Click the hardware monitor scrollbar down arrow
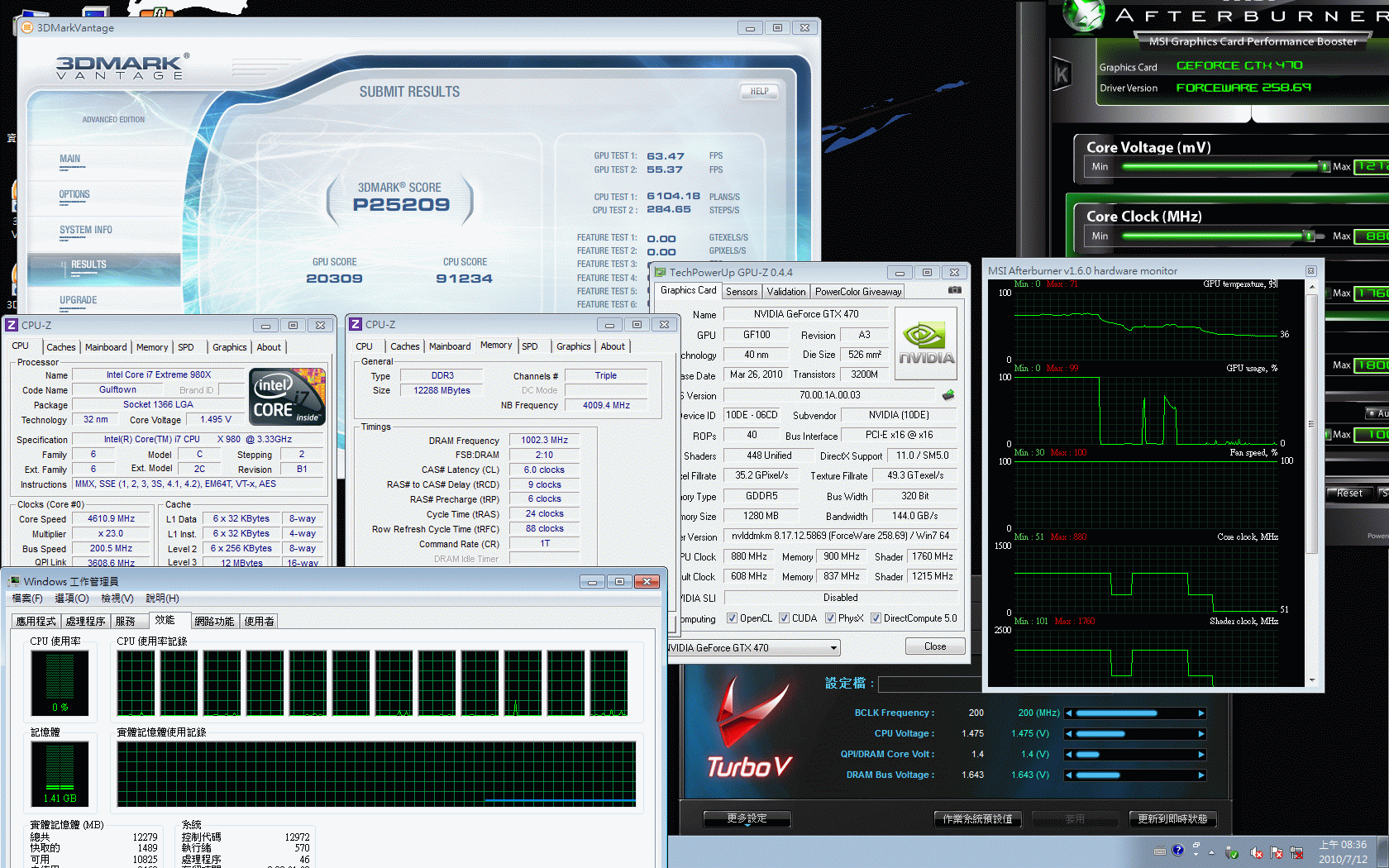The image size is (1389, 868). tap(1311, 680)
